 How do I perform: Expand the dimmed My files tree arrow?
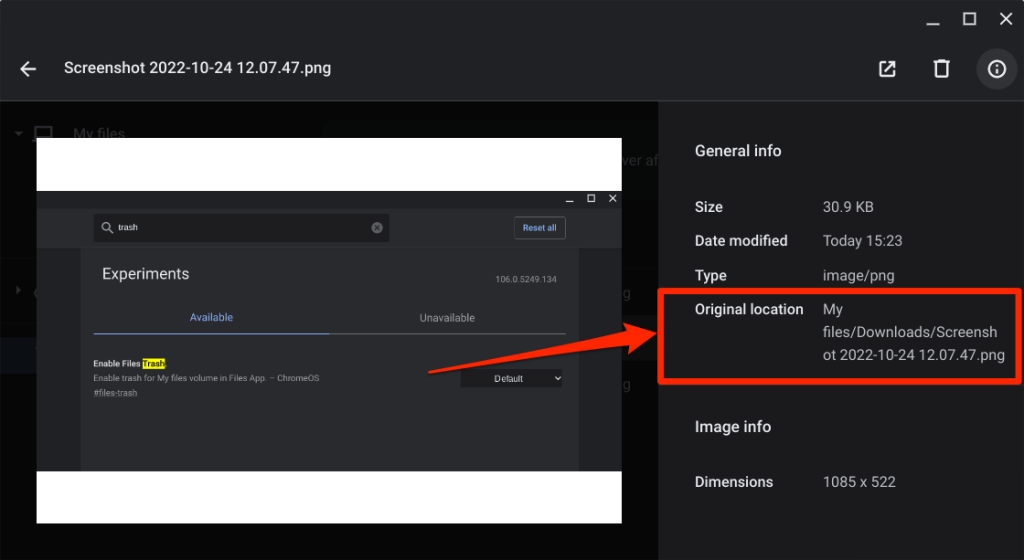coord(19,133)
